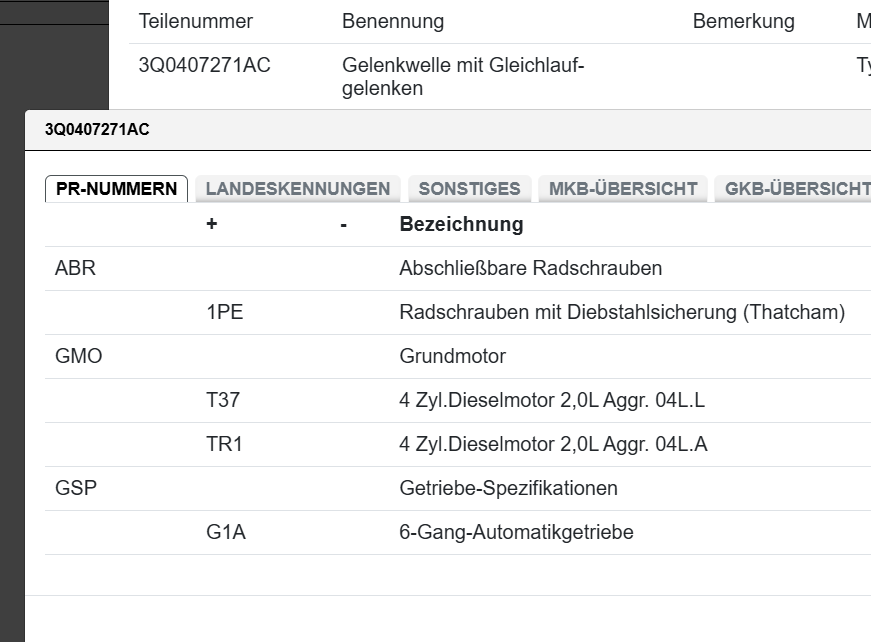Click the plus column header

[x=211, y=224]
